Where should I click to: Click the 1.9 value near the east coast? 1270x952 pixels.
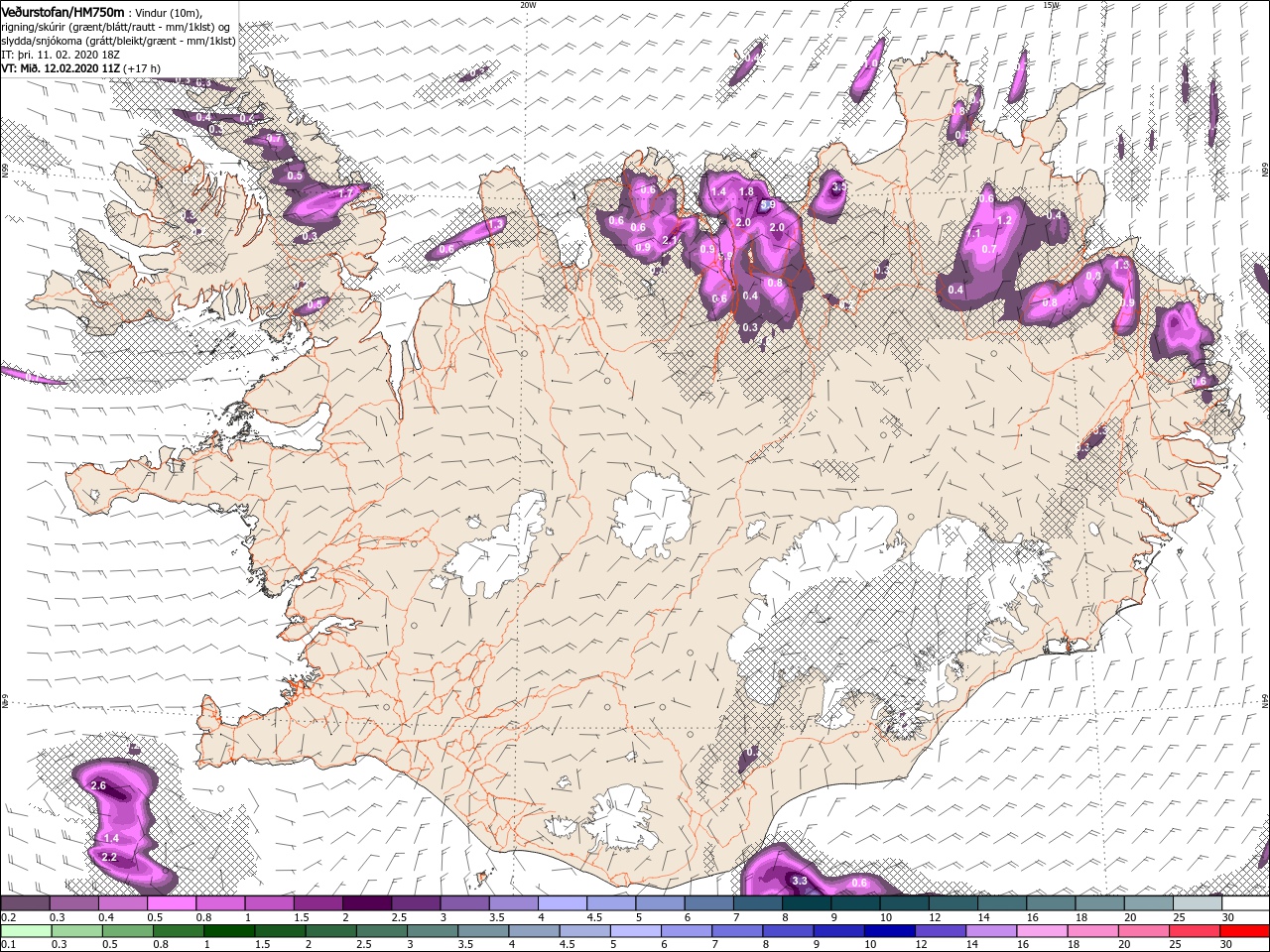[x=1128, y=303]
